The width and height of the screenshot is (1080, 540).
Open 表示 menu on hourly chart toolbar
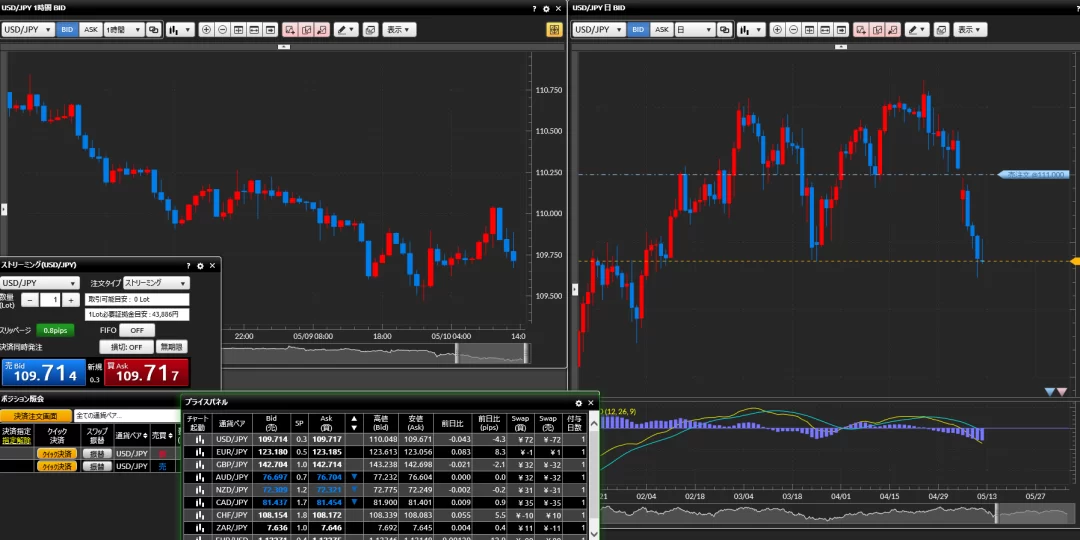pyautogui.click(x=399, y=30)
